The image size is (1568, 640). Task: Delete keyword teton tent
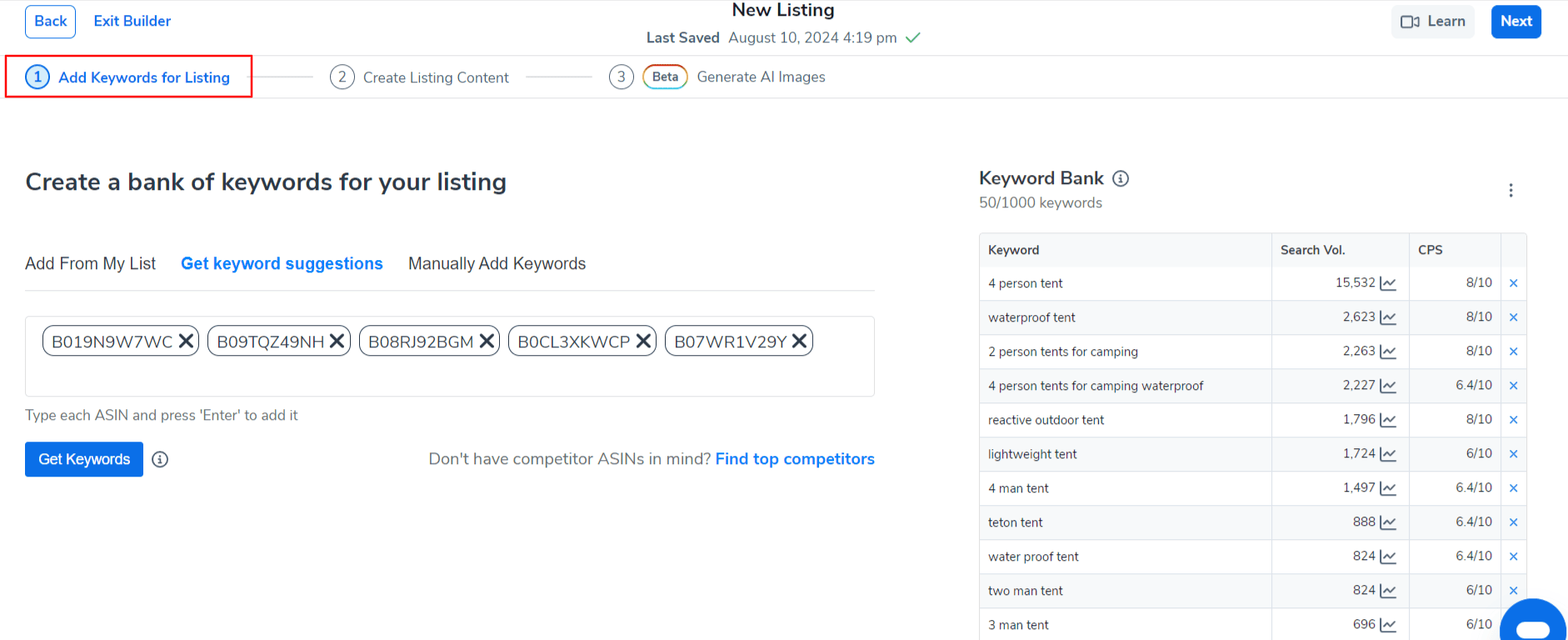[x=1514, y=522]
